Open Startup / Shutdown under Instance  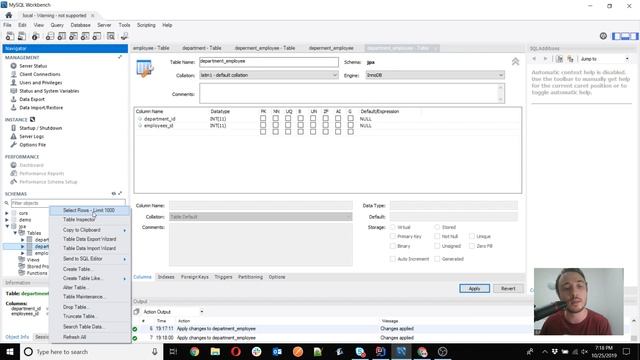[x=40, y=128]
